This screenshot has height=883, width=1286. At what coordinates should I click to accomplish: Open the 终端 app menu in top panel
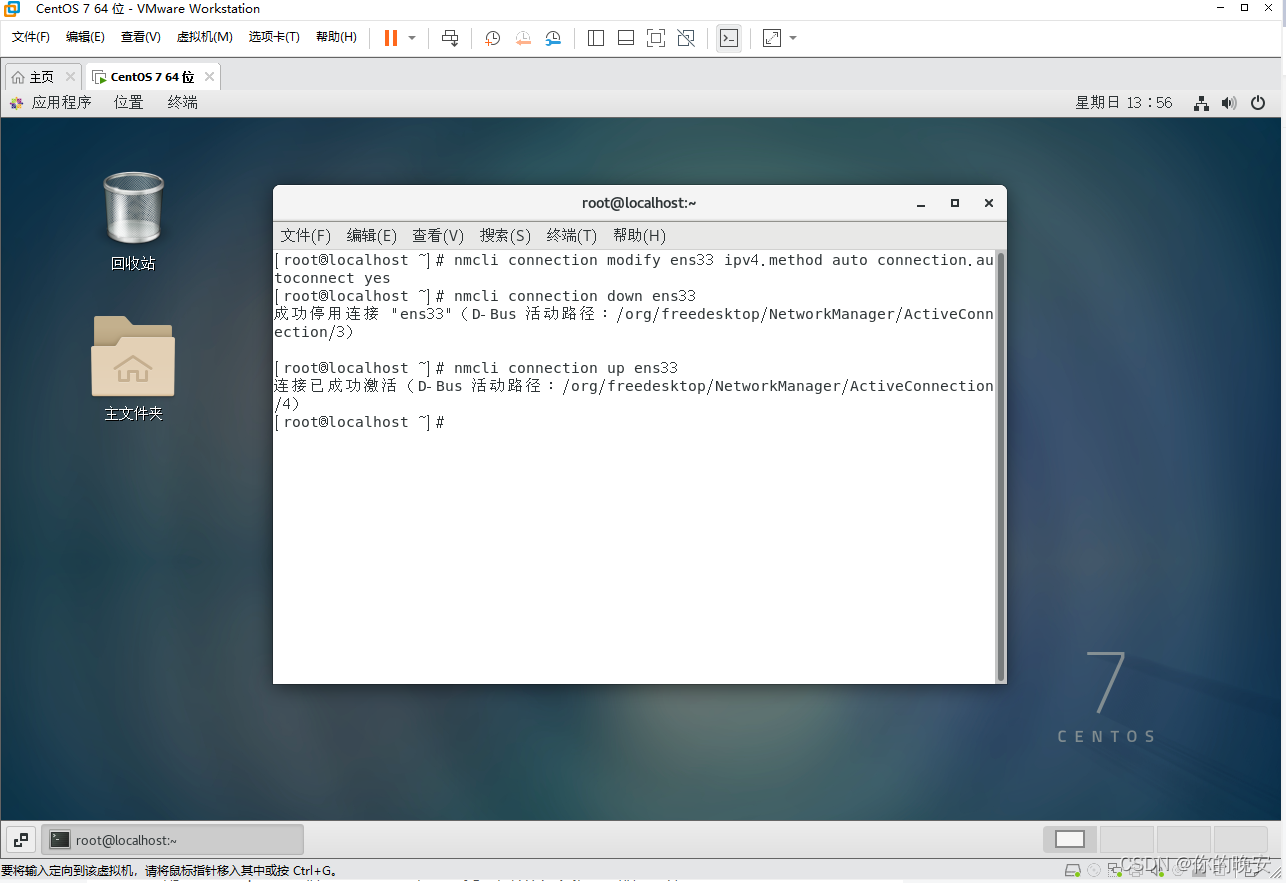tap(182, 102)
